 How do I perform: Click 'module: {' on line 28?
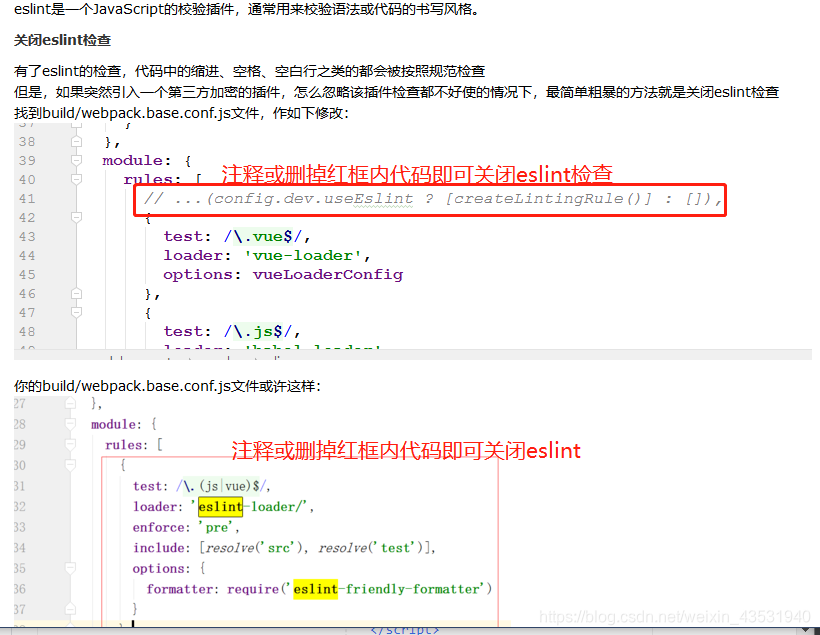pyautogui.click(x=124, y=424)
